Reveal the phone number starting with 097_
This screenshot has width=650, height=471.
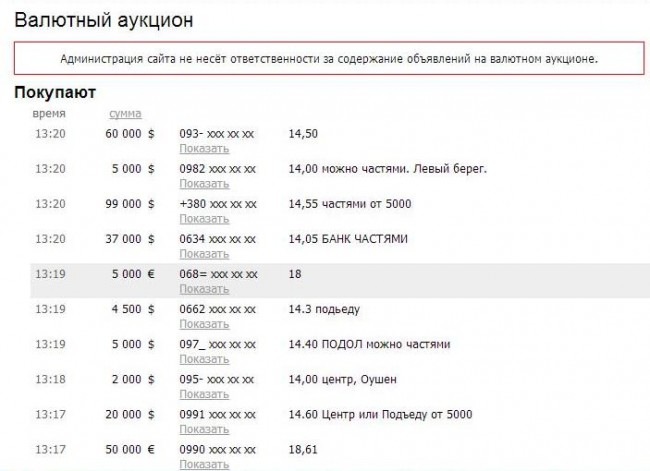coord(204,359)
